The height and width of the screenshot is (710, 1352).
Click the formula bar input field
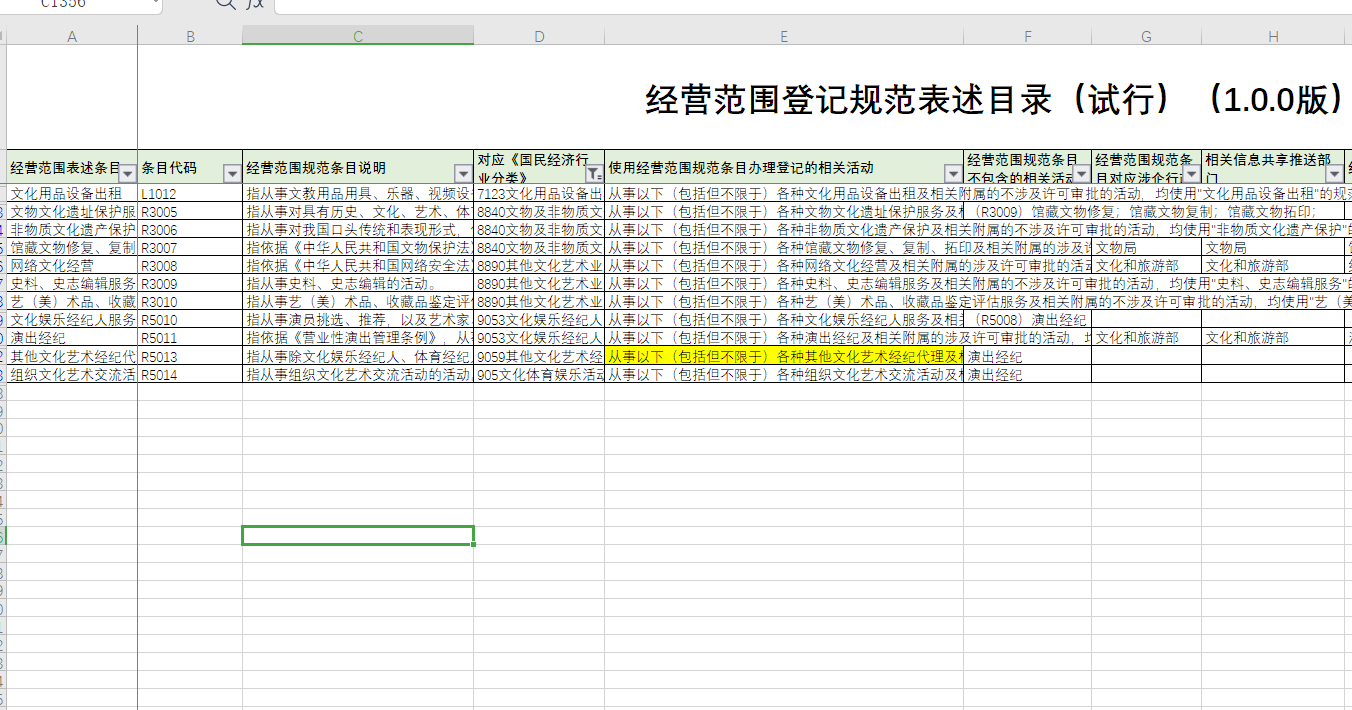(800, 5)
